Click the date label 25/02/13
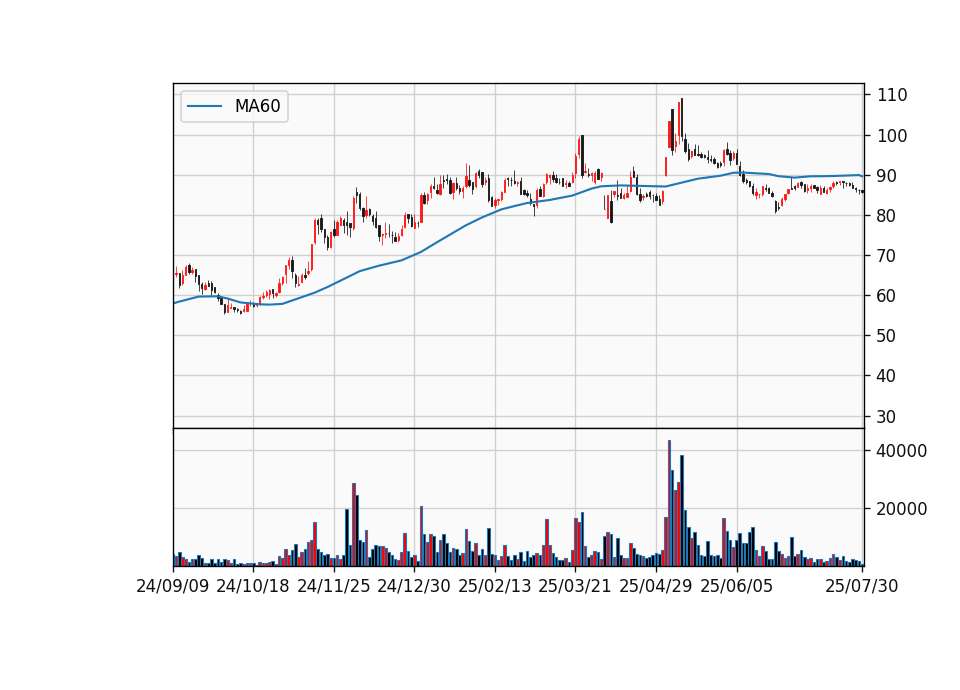This screenshot has width=960, height=690. tap(495, 587)
